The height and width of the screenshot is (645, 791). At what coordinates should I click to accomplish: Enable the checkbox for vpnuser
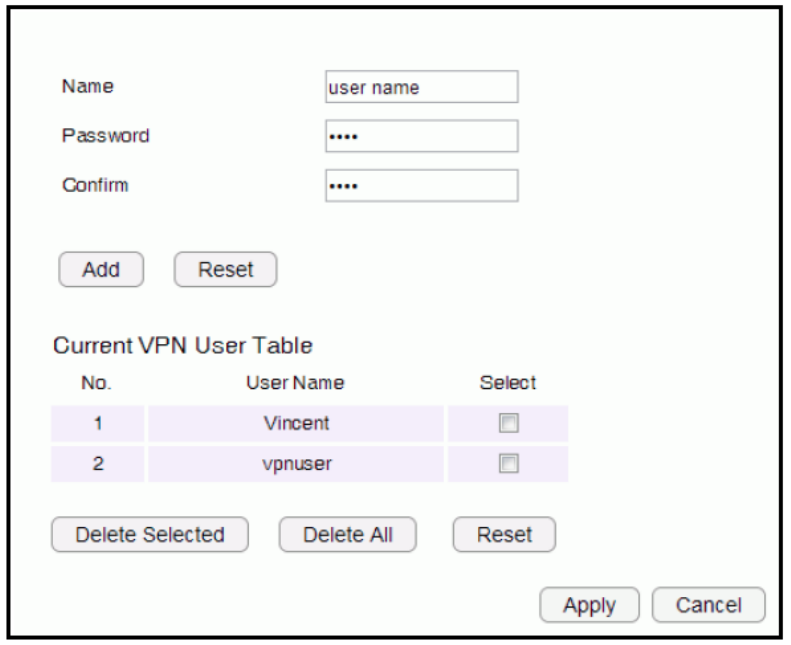tap(508, 463)
